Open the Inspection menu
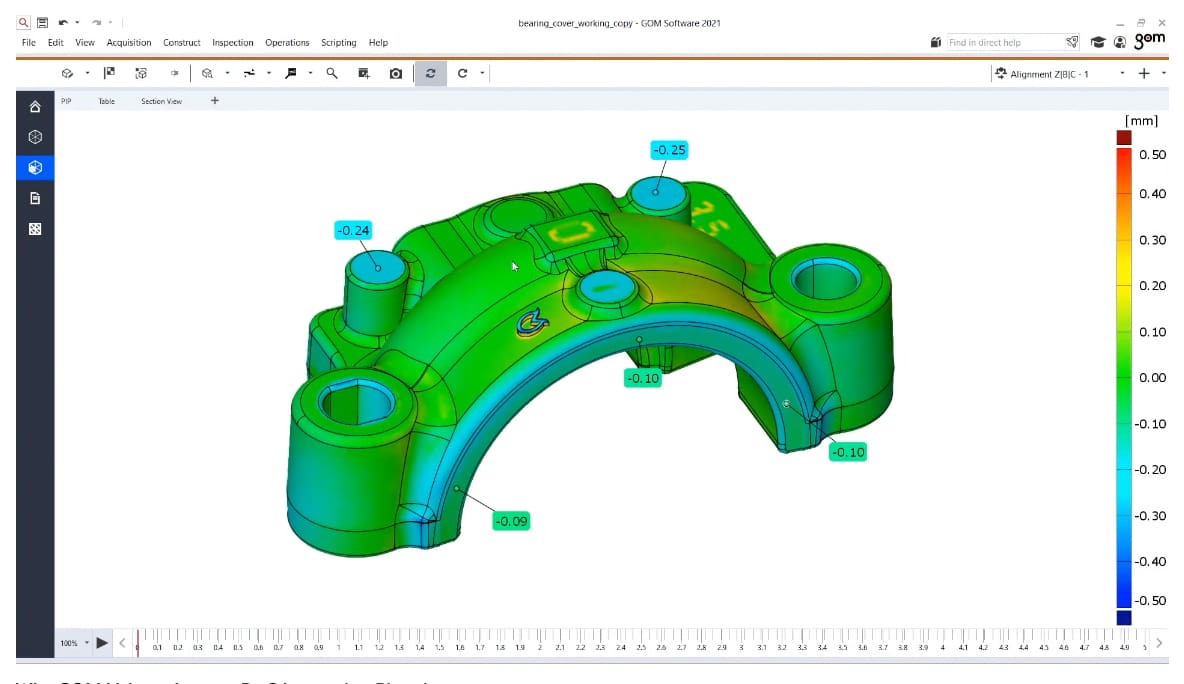1184x684 pixels. (x=232, y=43)
